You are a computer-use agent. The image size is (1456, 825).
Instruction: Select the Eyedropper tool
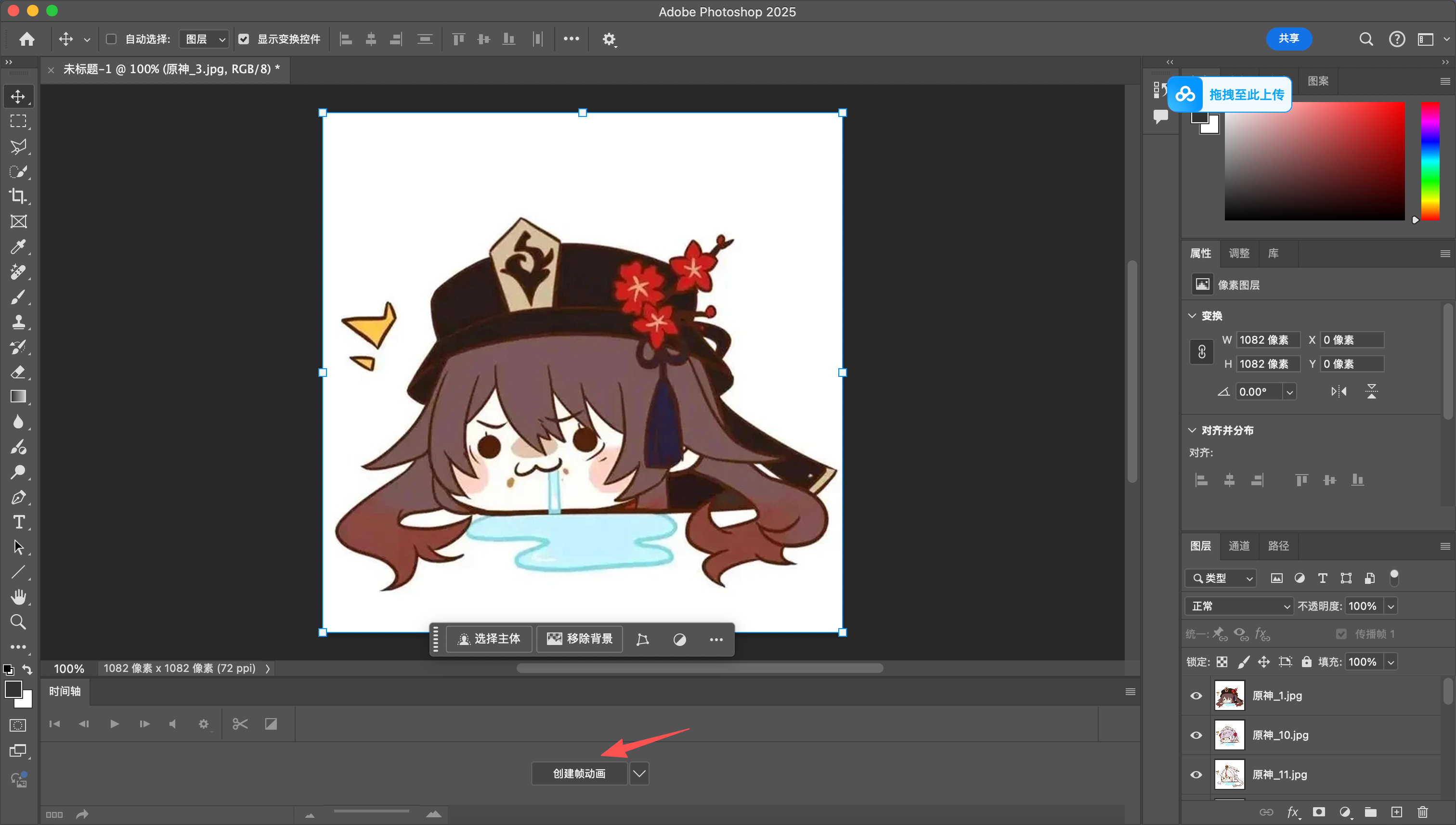(18, 246)
